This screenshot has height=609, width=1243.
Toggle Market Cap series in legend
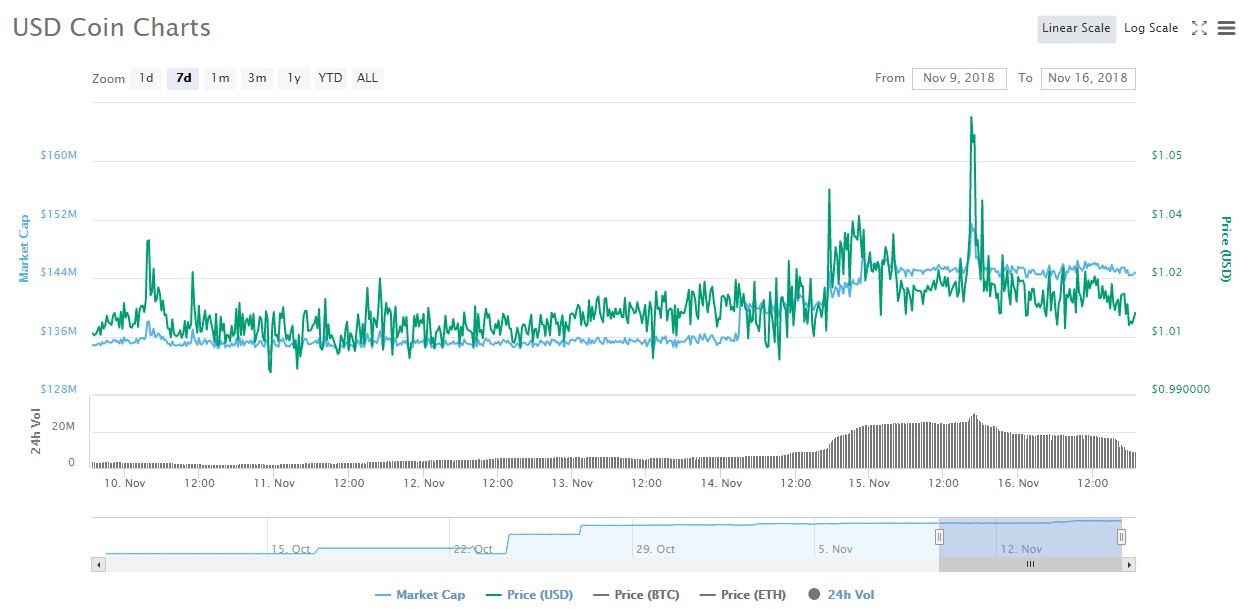[420, 595]
